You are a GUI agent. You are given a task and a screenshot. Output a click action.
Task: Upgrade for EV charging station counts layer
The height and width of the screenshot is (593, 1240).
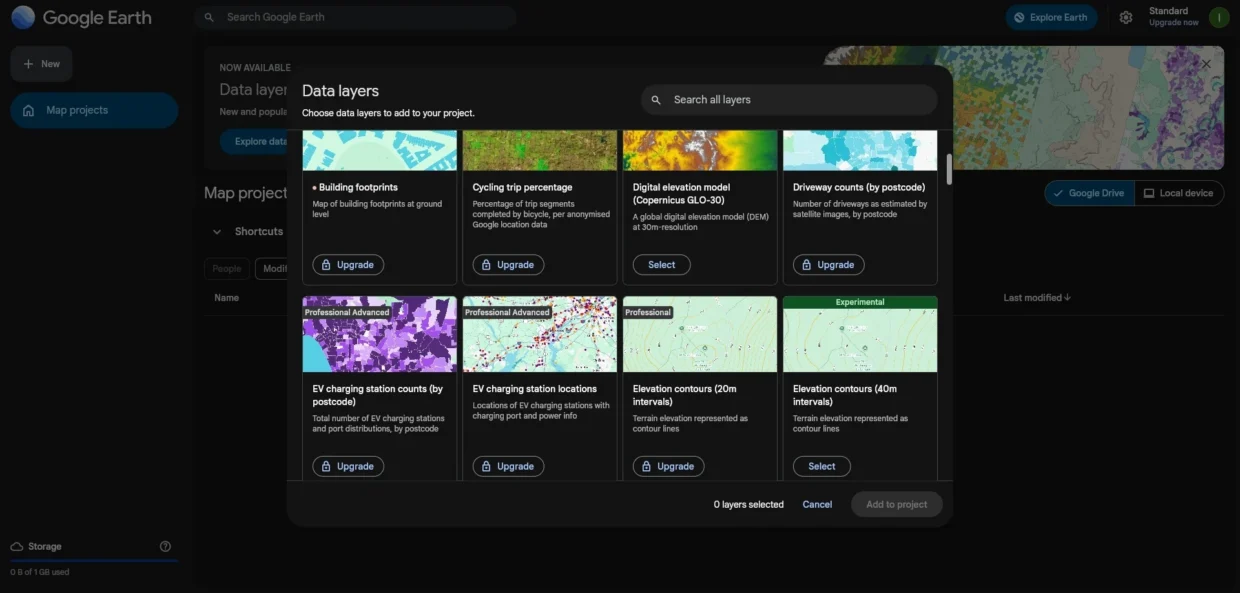tap(348, 466)
